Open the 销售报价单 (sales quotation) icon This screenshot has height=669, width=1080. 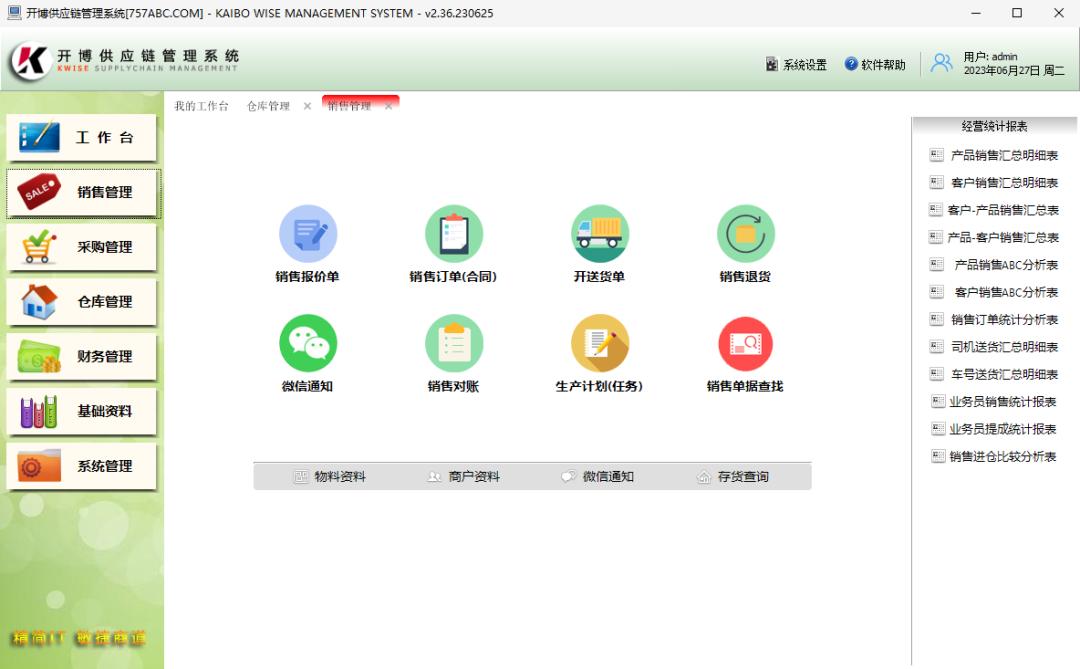(x=309, y=233)
